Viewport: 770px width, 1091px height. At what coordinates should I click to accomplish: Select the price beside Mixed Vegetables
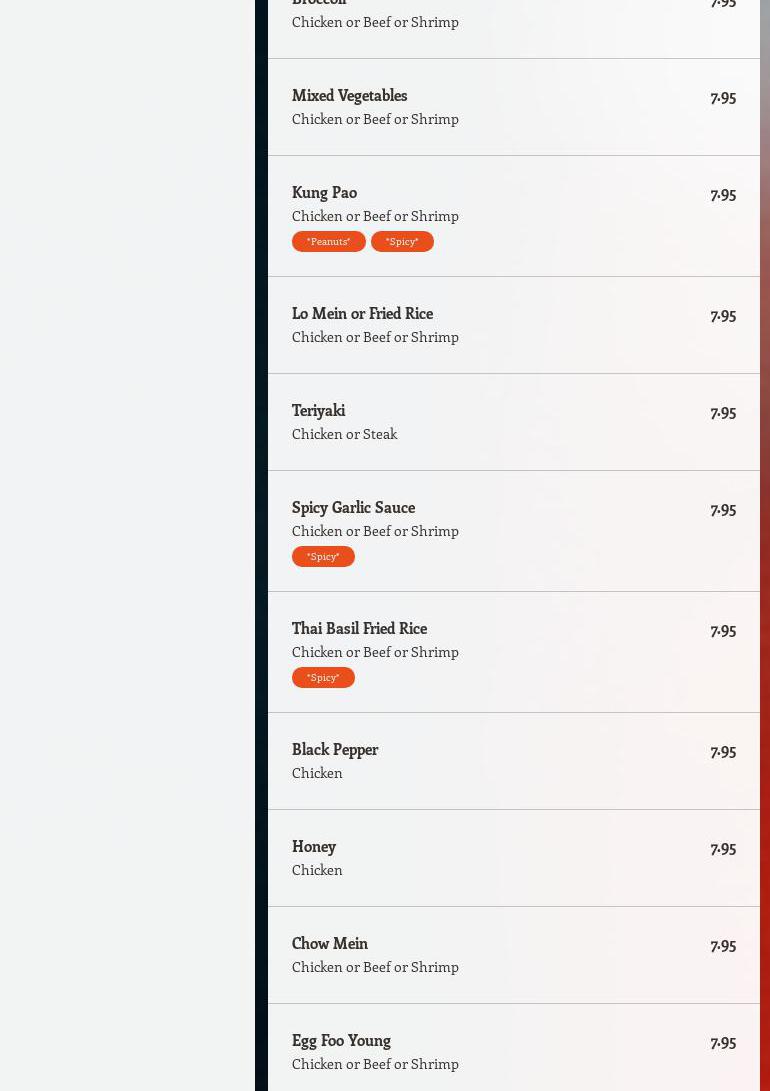tap(723, 96)
